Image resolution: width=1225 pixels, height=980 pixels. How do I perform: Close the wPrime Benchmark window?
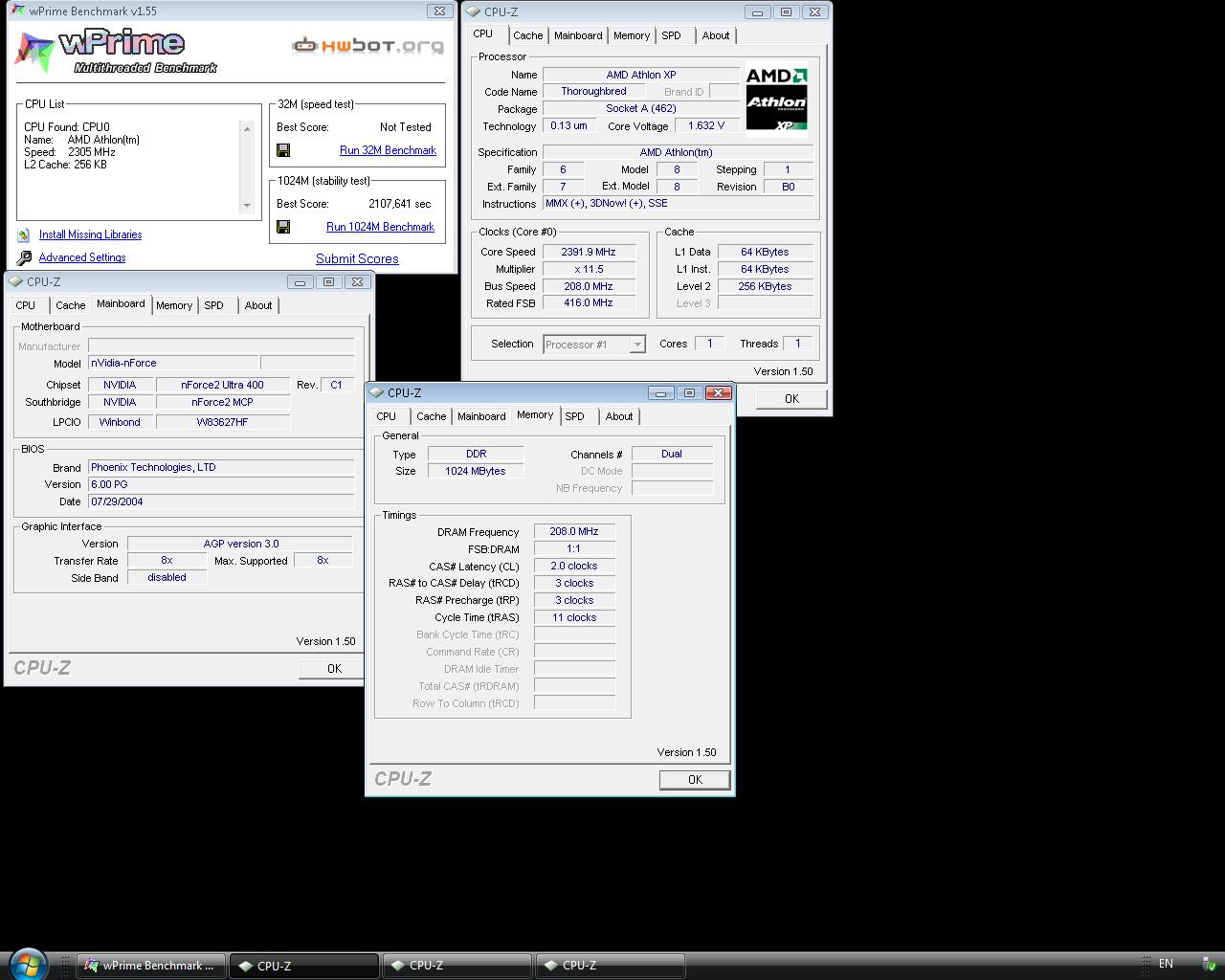tap(439, 11)
